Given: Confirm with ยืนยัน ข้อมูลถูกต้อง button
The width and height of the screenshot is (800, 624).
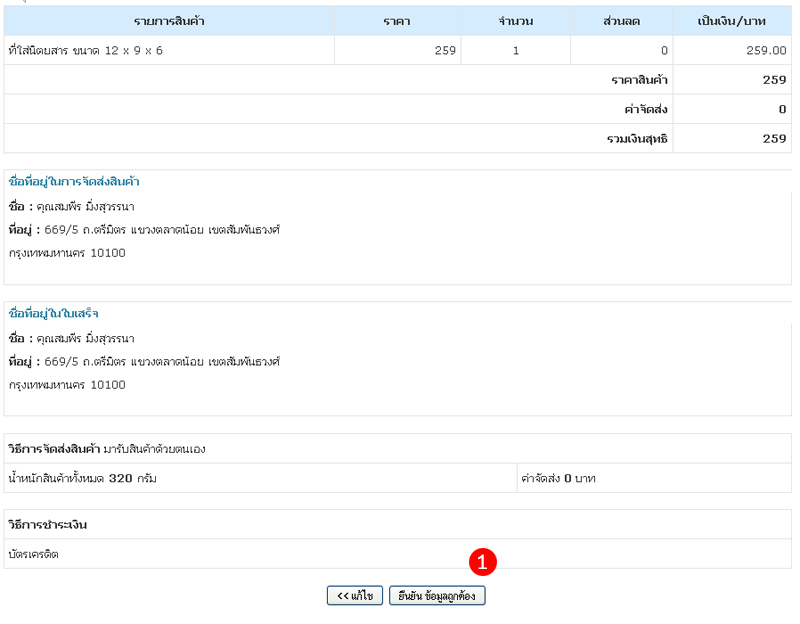Looking at the screenshot, I should point(437,596).
